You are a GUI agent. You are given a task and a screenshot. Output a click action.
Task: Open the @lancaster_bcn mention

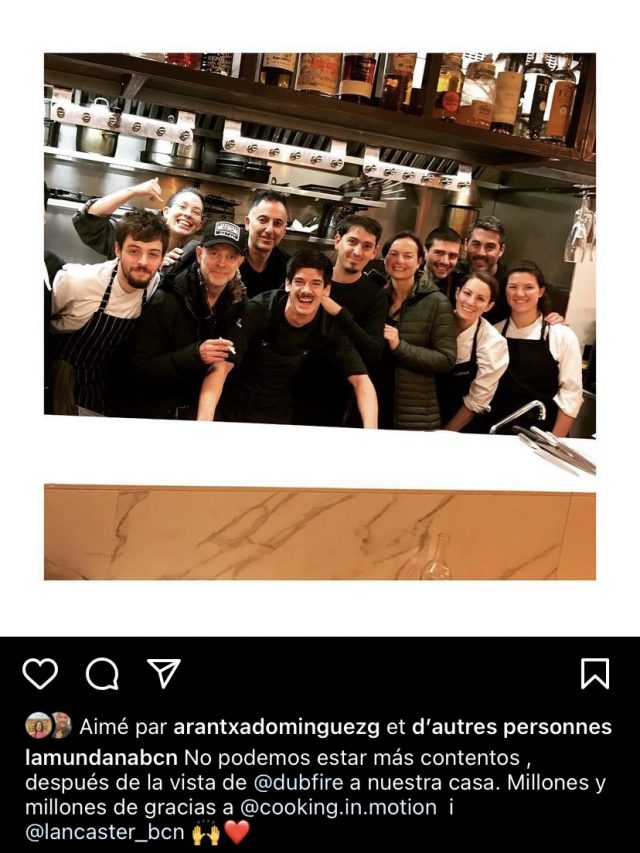pyautogui.click(x=104, y=832)
